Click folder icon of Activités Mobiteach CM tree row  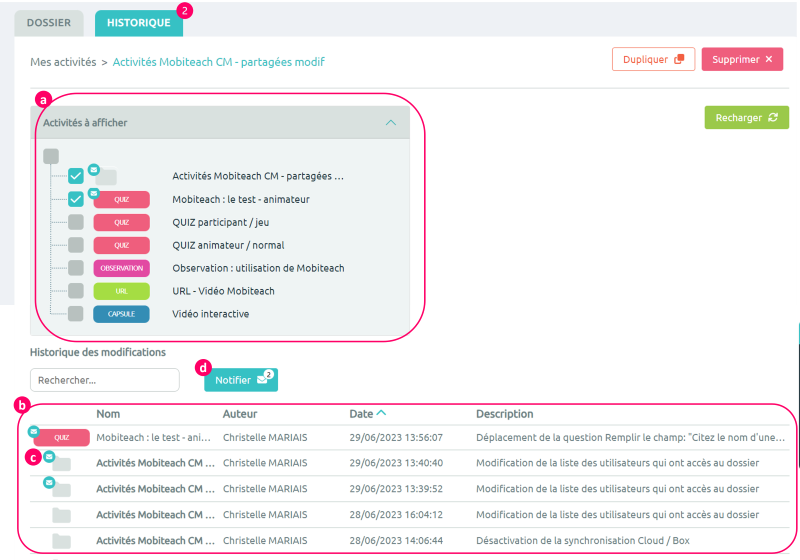(106, 177)
